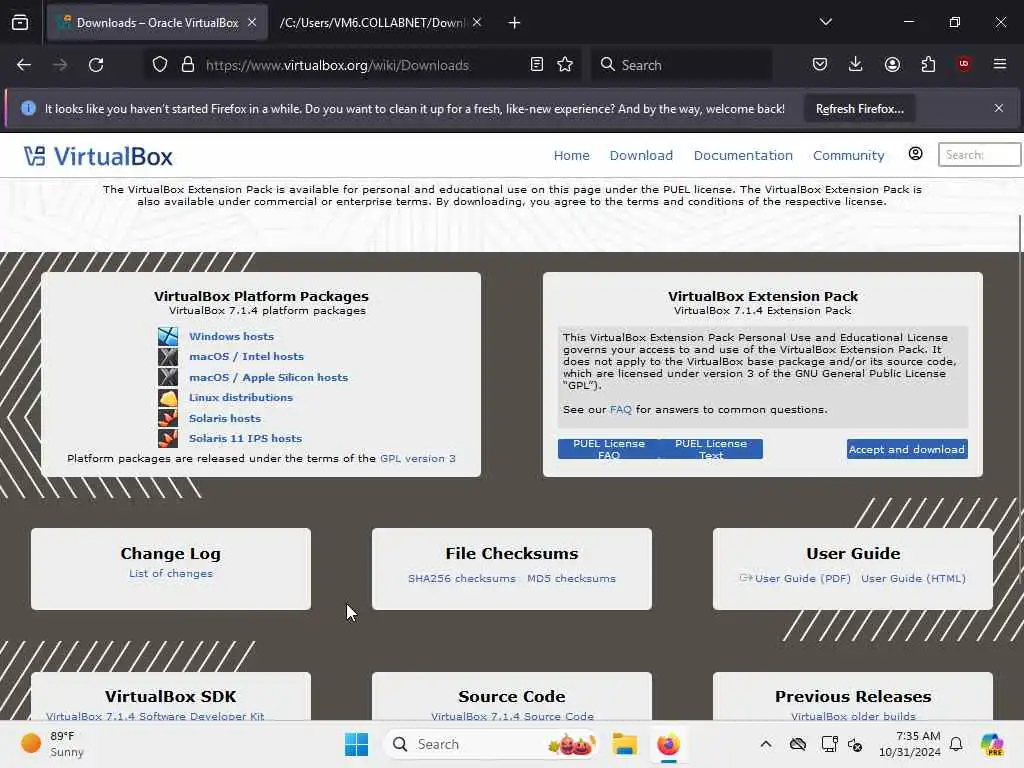1024x768 pixels.
Task: Open the MD5 checksums link
Action: point(571,579)
